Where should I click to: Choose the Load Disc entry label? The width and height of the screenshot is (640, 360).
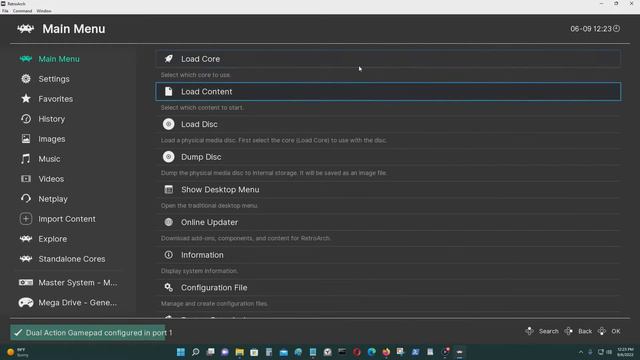[x=199, y=124]
